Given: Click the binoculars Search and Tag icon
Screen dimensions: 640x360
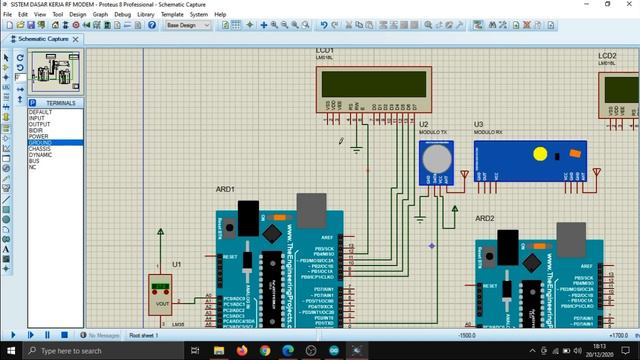Looking at the screenshot, I should 492,25.
